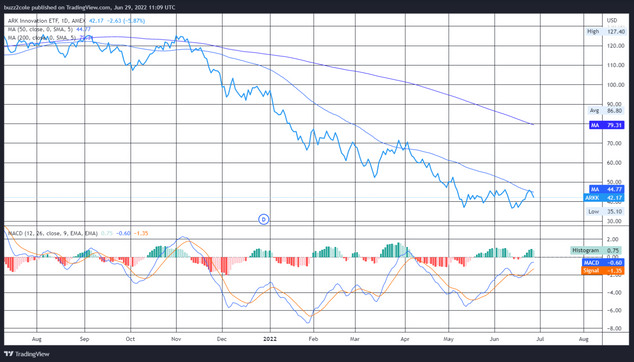Screen dimensions: 634x362
Task: Click the Low 35.10 price label
Action: pyautogui.click(x=605, y=211)
